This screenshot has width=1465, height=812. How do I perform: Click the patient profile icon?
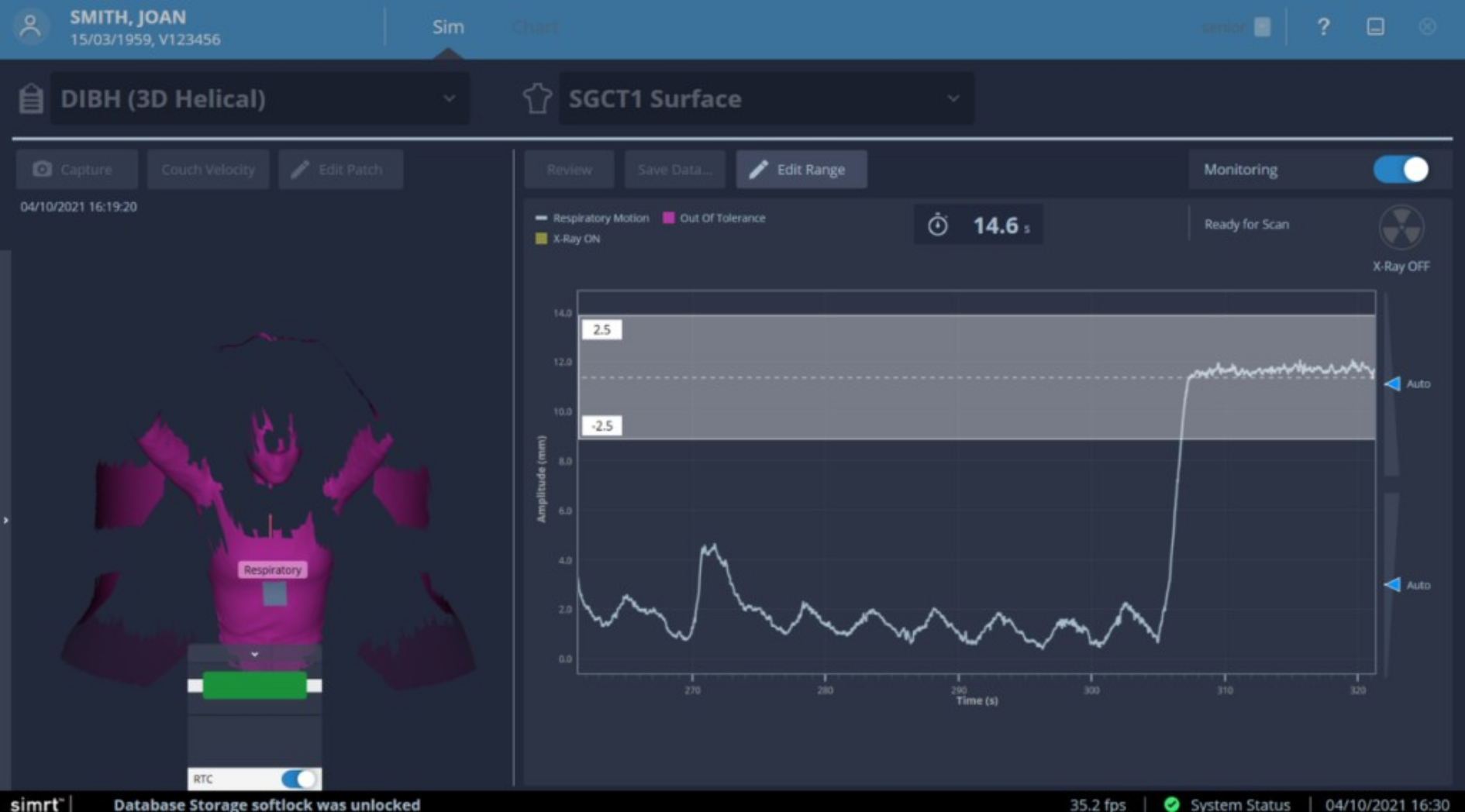pos(30,27)
